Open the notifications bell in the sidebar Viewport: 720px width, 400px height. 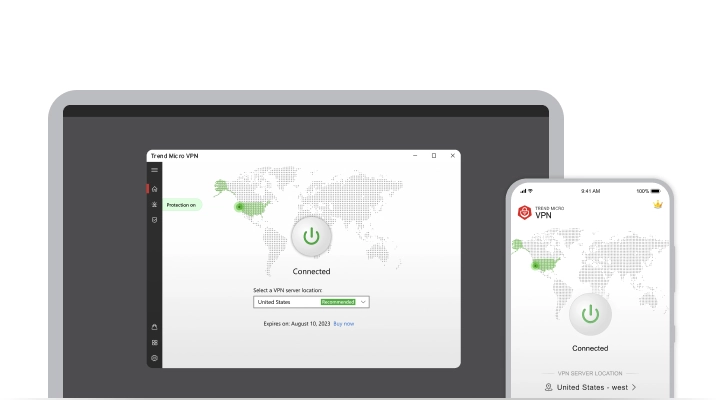click(154, 327)
